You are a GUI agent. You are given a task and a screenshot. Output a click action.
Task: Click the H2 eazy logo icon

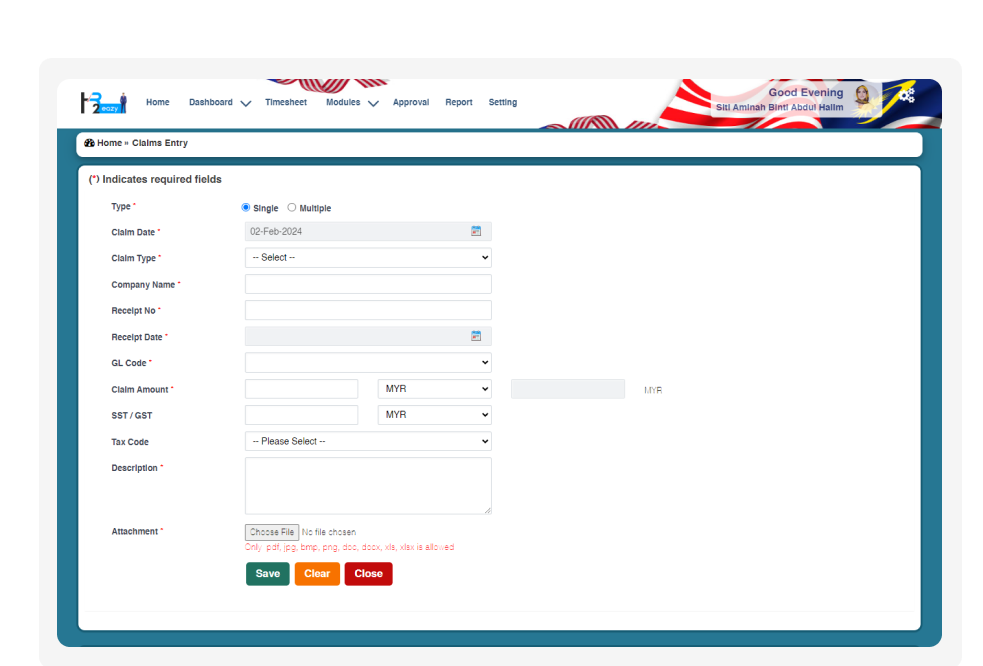click(103, 102)
